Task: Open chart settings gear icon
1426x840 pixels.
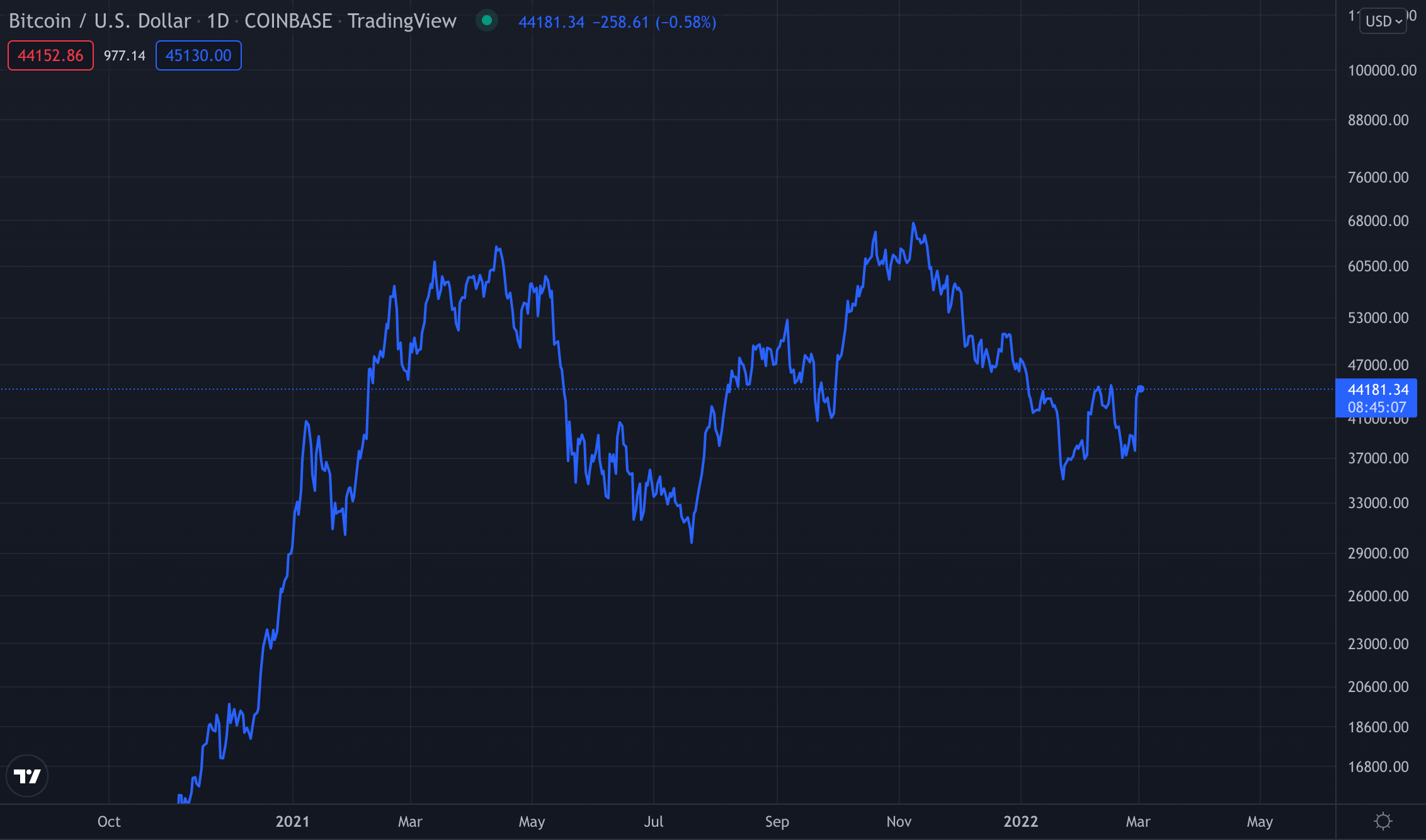Action: point(1383,821)
